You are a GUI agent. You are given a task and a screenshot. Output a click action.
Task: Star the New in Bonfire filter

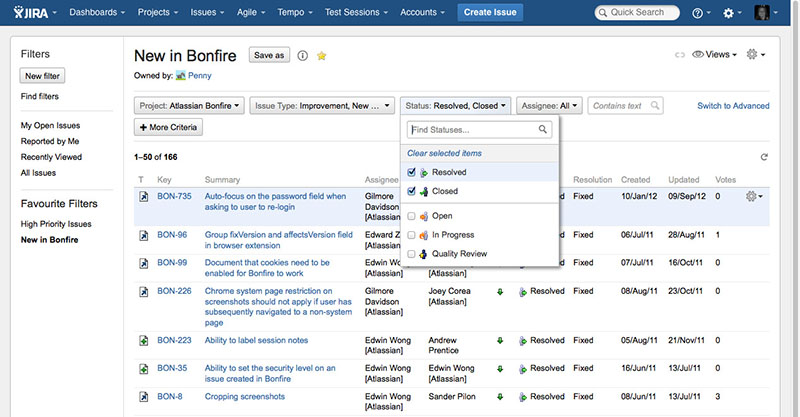[x=321, y=56]
